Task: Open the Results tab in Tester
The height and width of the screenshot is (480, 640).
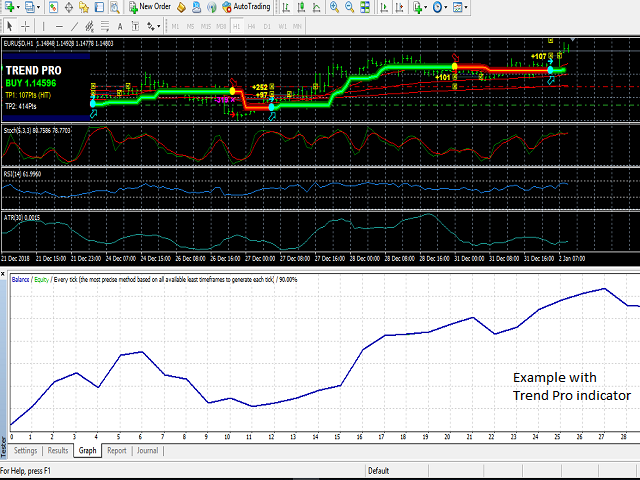Action: [x=58, y=451]
